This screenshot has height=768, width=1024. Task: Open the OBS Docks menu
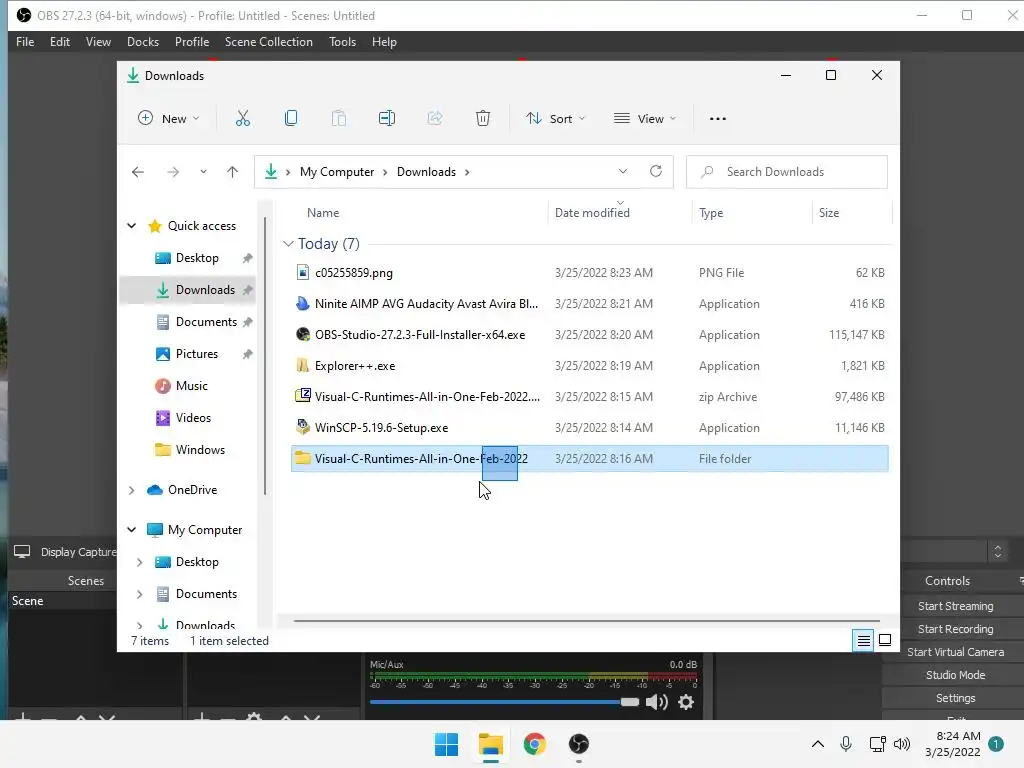pyautogui.click(x=143, y=42)
